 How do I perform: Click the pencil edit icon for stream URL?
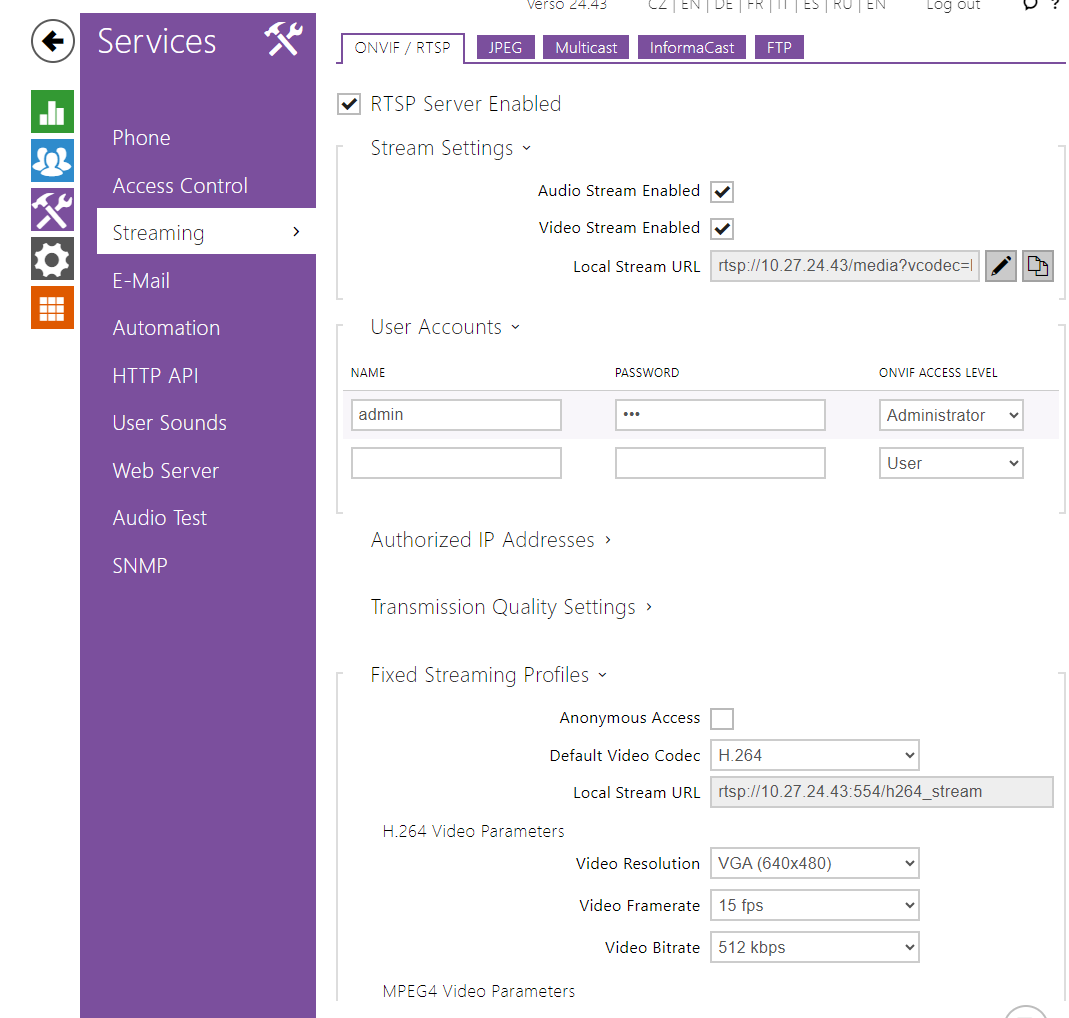tap(1000, 266)
